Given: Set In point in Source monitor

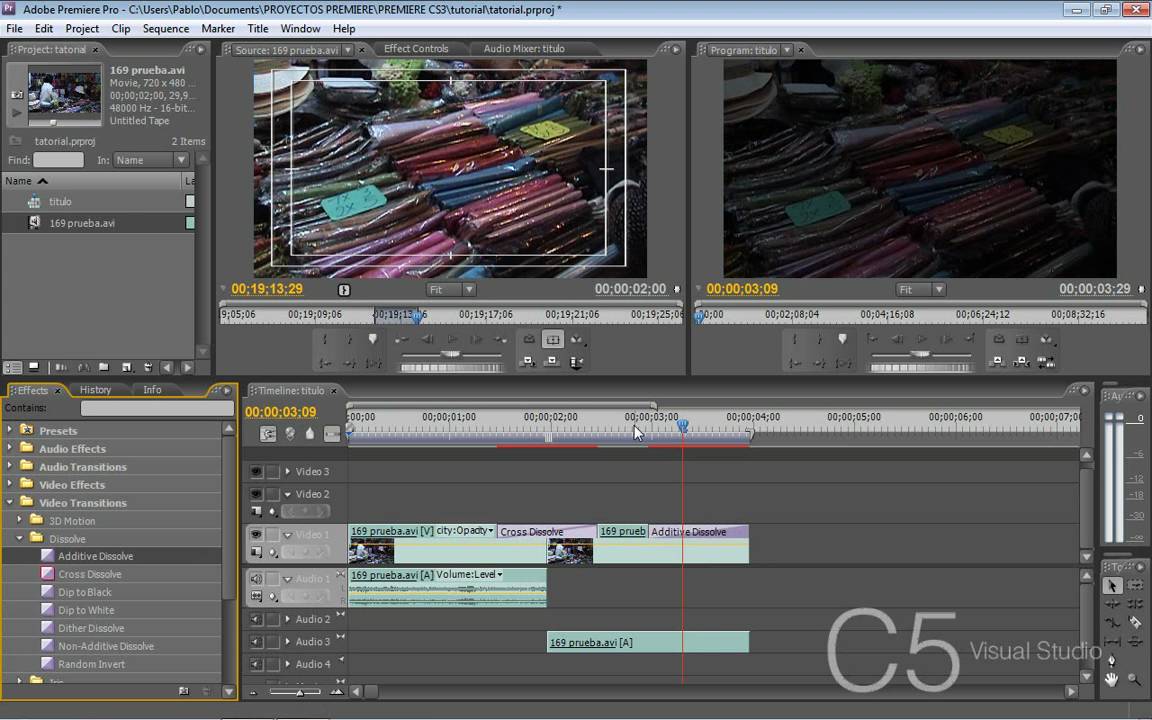Looking at the screenshot, I should [x=325, y=339].
